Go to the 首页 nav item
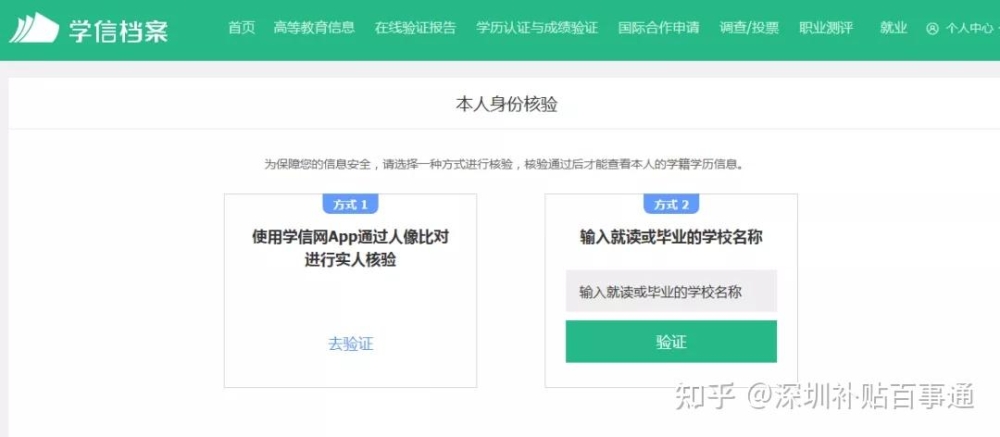 (242, 27)
